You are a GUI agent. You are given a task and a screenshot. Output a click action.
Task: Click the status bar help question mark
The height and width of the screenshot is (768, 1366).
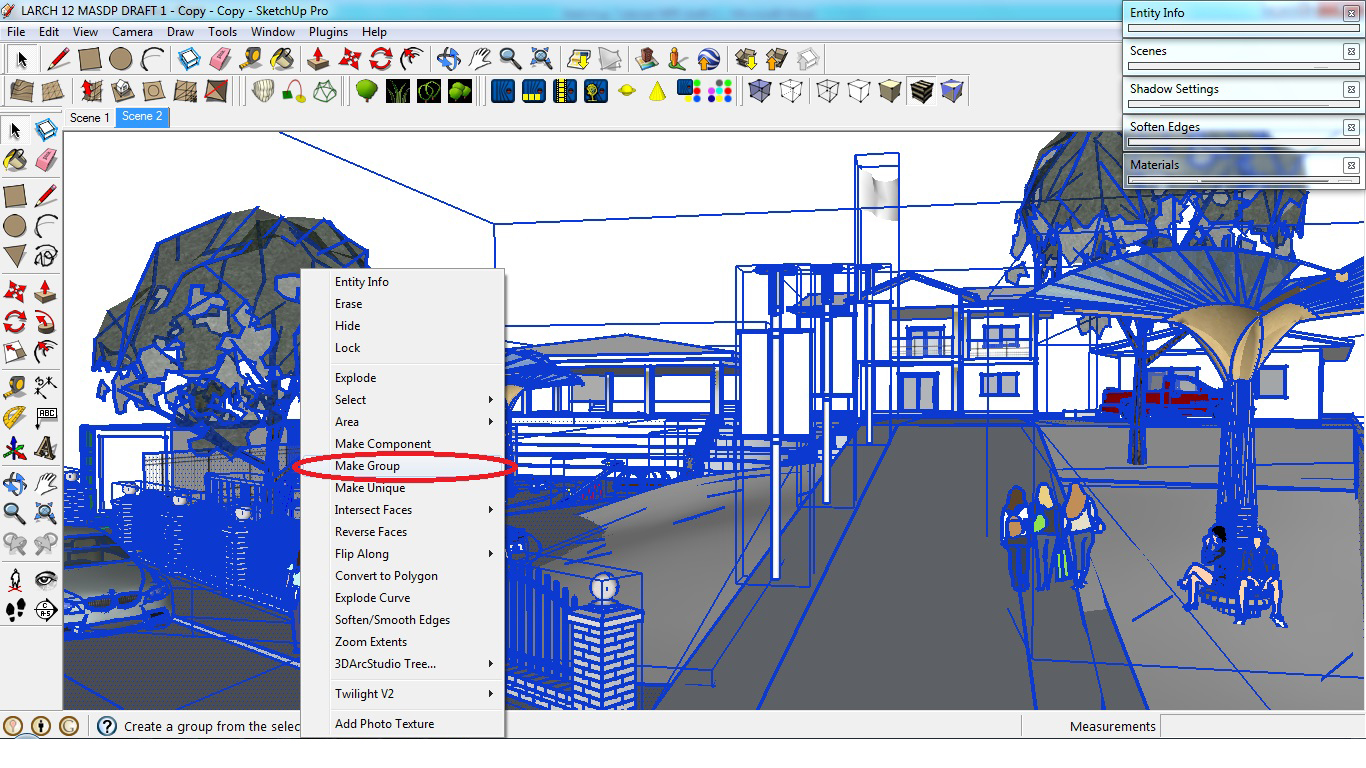106,727
